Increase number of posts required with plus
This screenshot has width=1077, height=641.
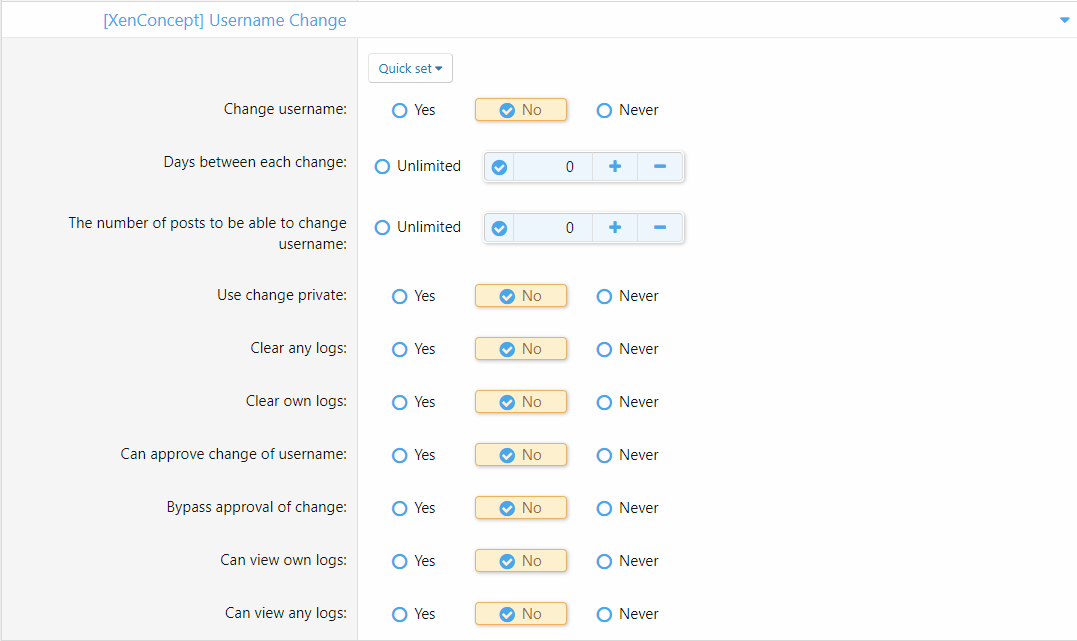pos(615,228)
